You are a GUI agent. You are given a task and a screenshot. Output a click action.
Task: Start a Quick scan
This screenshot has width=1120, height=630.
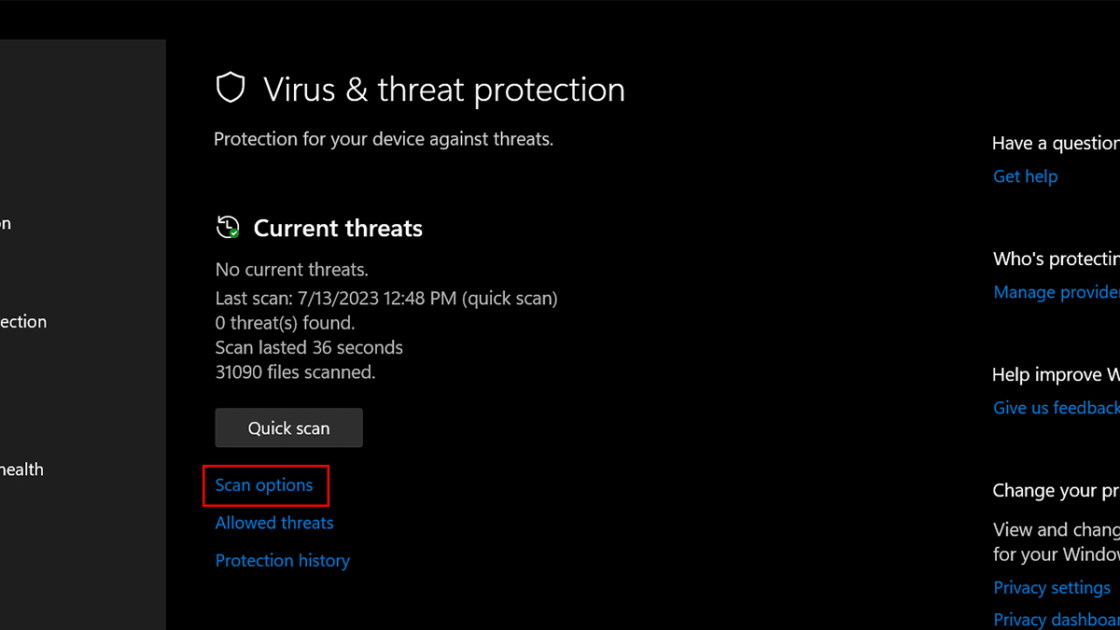click(x=289, y=428)
